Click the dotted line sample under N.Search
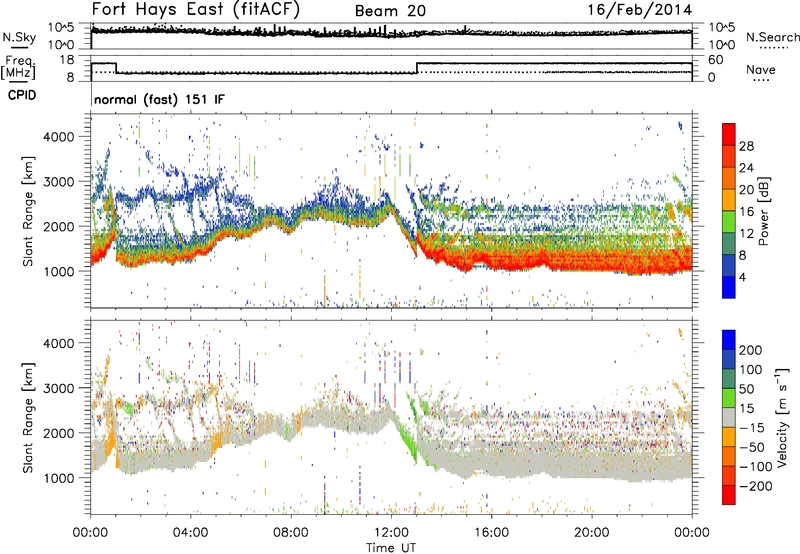This screenshot has height=554, width=800. (x=773, y=48)
